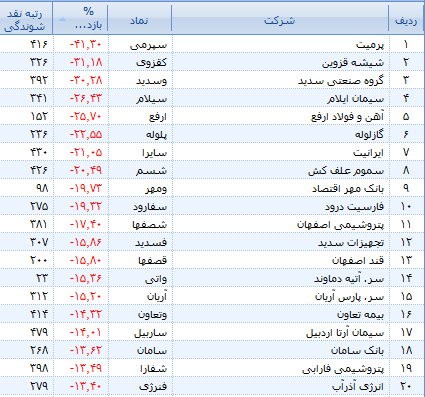Click the -۱۷,۴۰ return value cell
Image resolution: width=425 pixels, height=397 pixels.
[x=85, y=224]
